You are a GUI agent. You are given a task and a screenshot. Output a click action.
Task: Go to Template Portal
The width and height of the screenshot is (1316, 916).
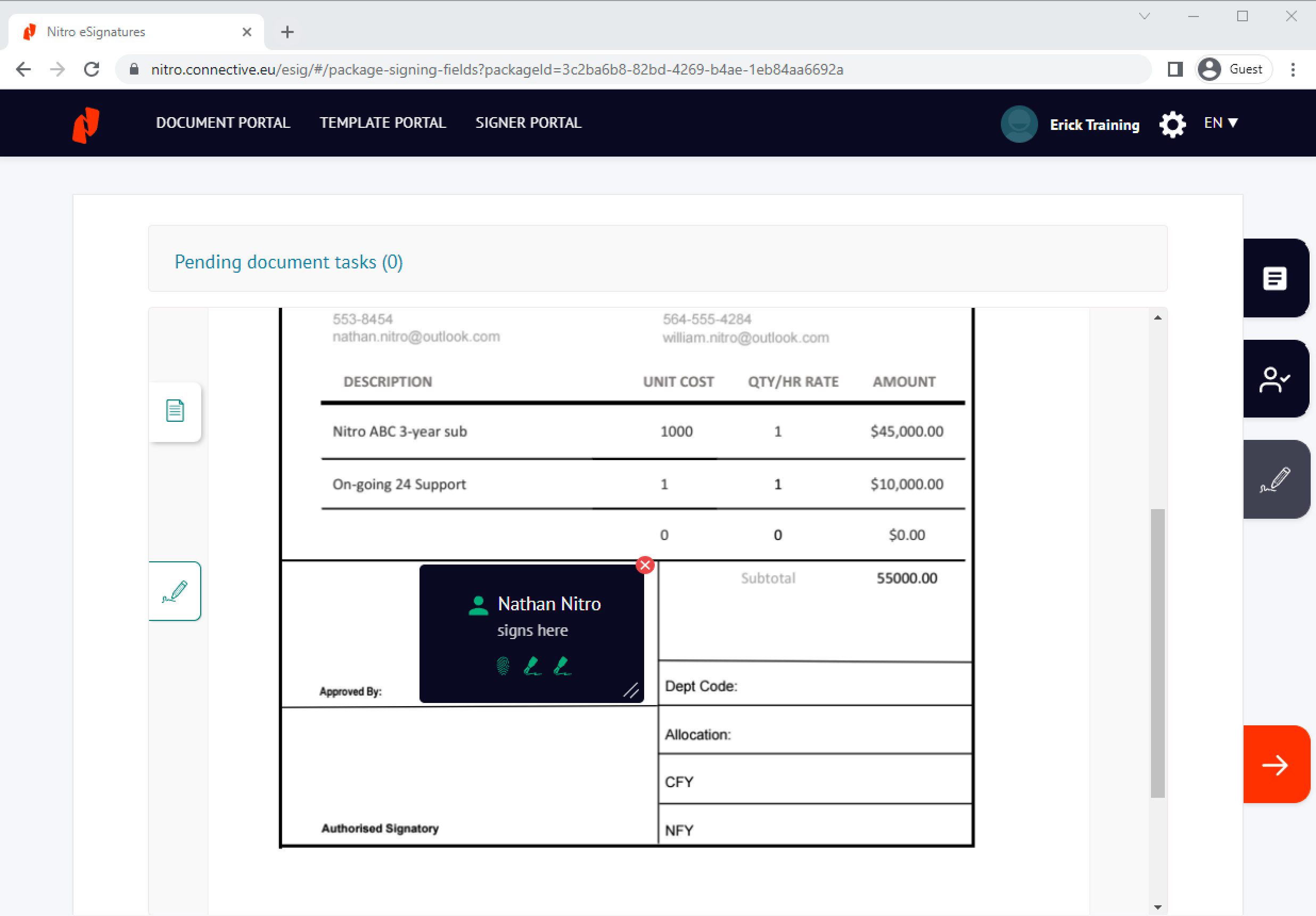coord(382,122)
